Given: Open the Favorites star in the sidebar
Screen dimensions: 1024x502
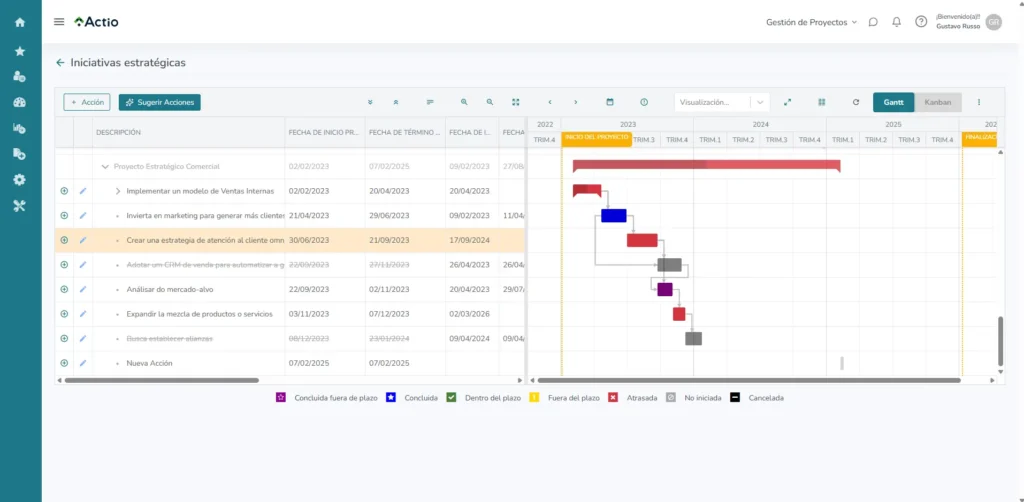Looking at the screenshot, I should (20, 51).
